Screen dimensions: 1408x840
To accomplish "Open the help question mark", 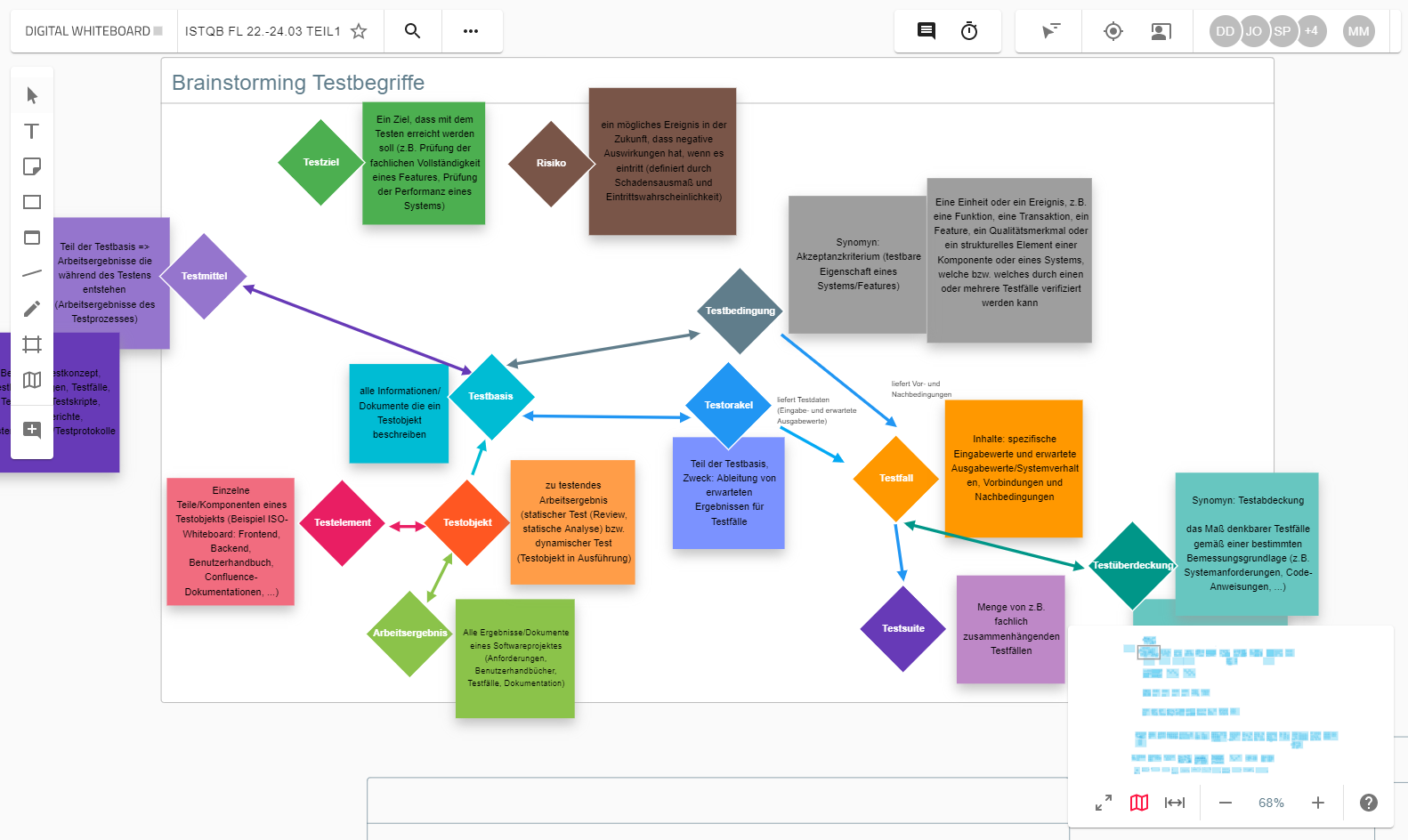I will (x=1369, y=803).
